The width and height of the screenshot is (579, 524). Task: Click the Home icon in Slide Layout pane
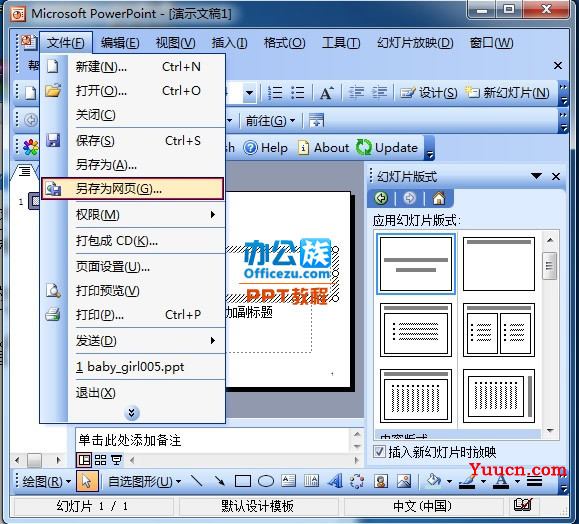tap(439, 198)
